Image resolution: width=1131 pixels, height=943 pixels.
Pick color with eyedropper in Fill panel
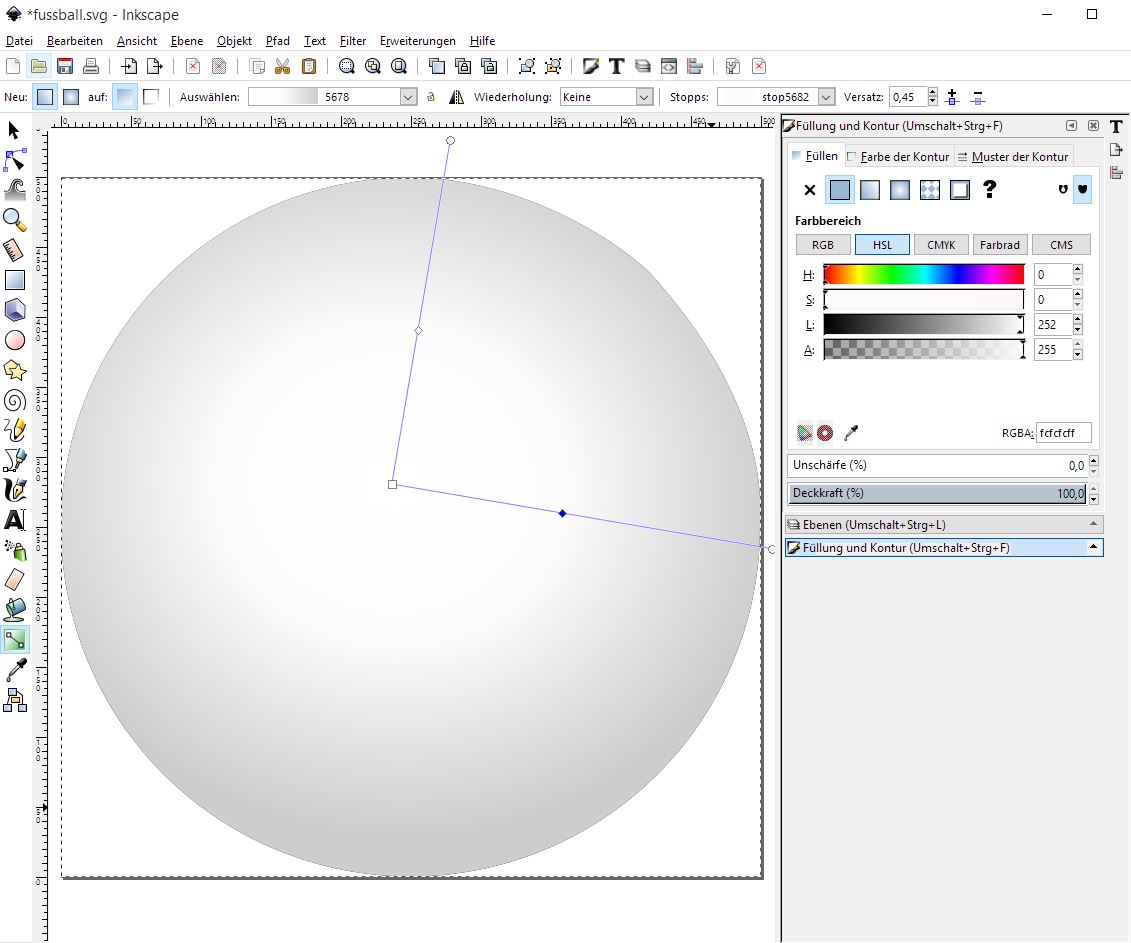coord(851,433)
